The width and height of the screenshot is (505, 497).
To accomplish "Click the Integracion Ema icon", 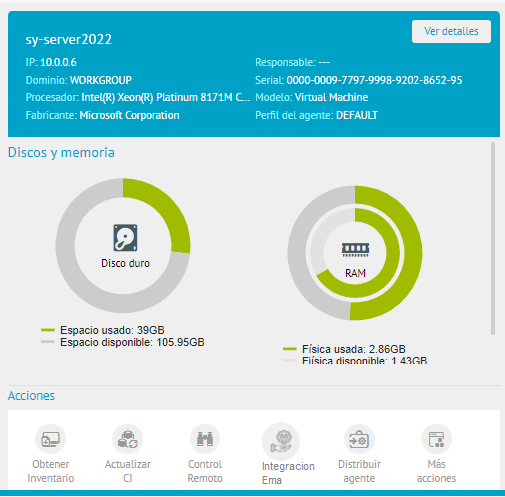I will 281,441.
